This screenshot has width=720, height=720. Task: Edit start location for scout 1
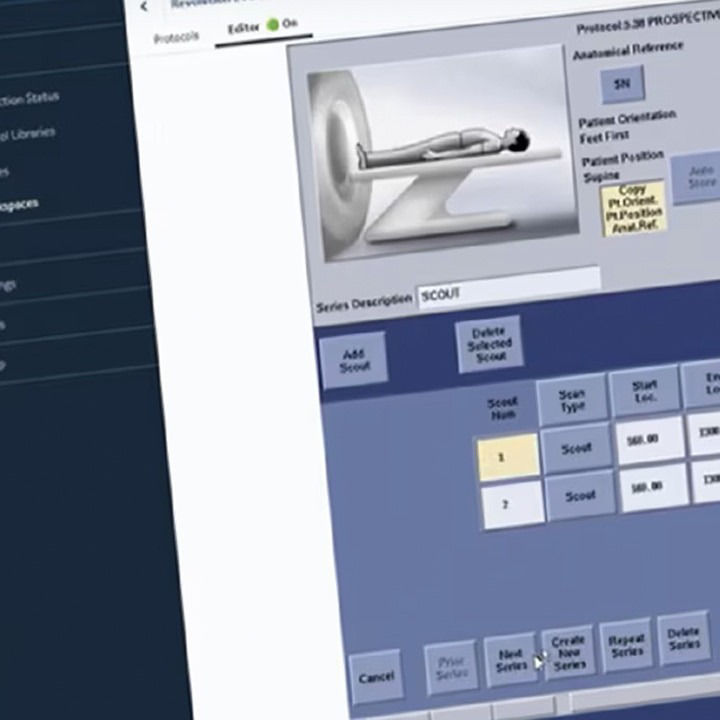click(649, 440)
